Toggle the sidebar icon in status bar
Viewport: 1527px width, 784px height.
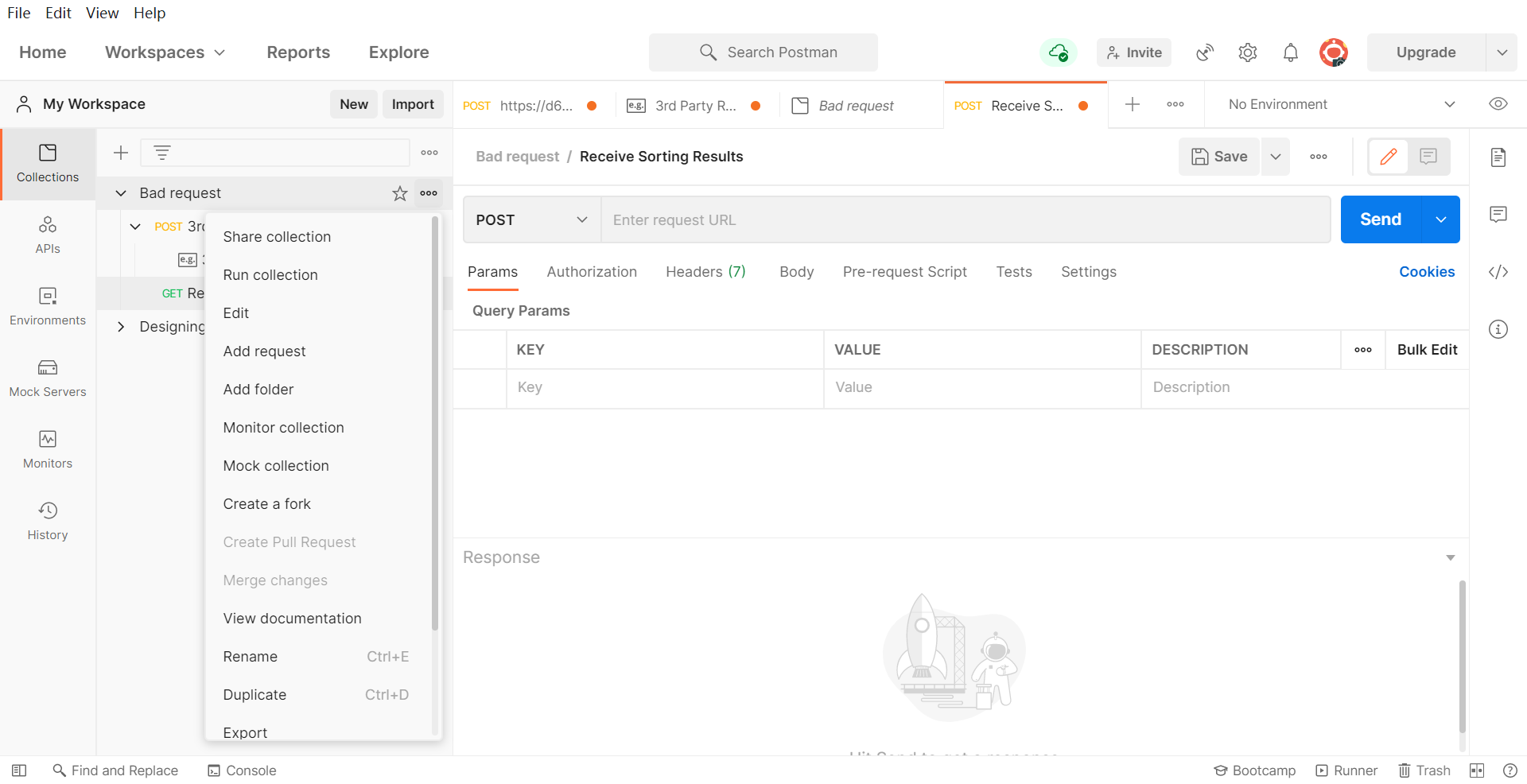19,770
